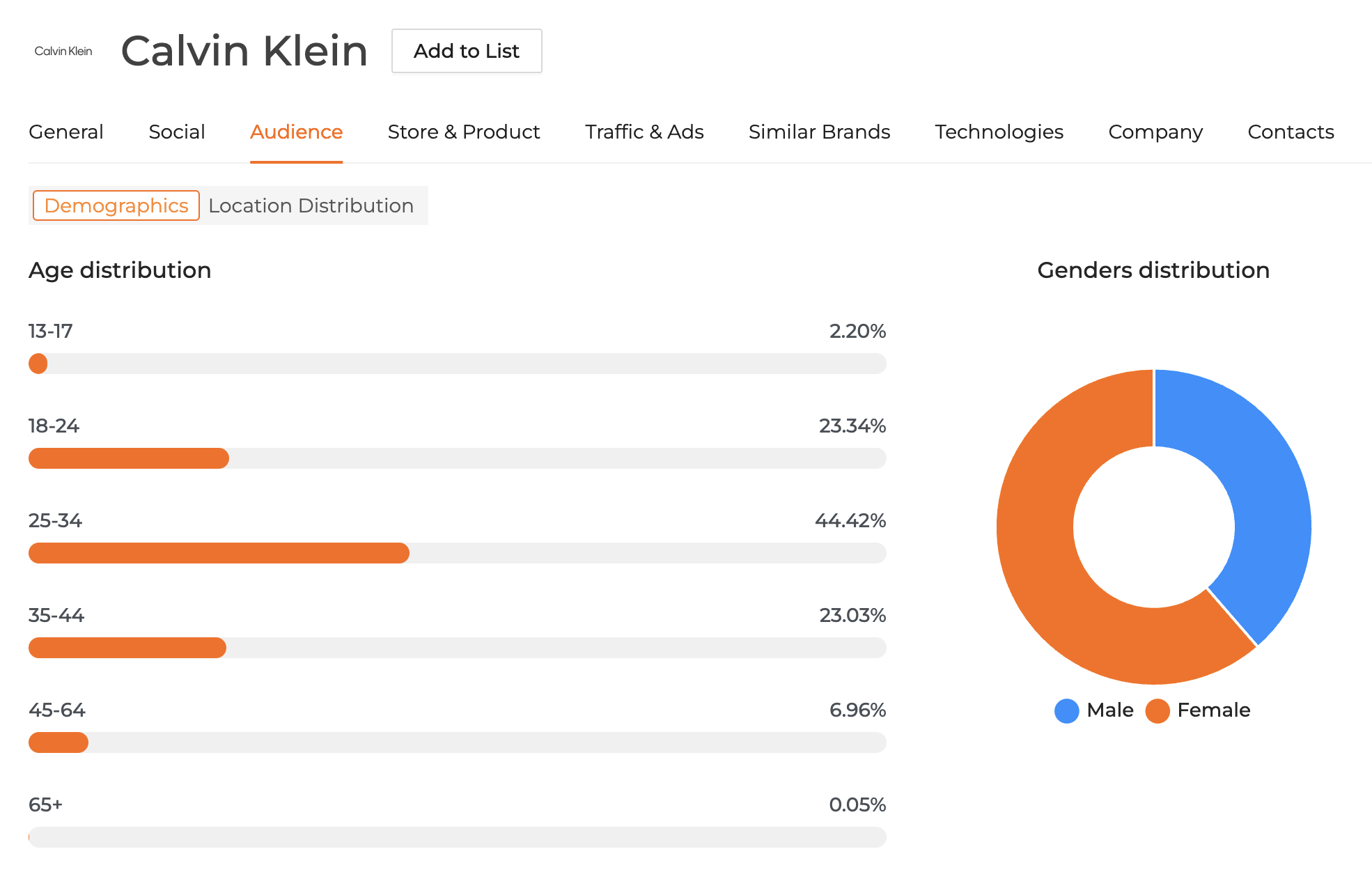This screenshot has height=879, width=1372.
Task: Click the Female legend color dot
Action: tap(1157, 710)
